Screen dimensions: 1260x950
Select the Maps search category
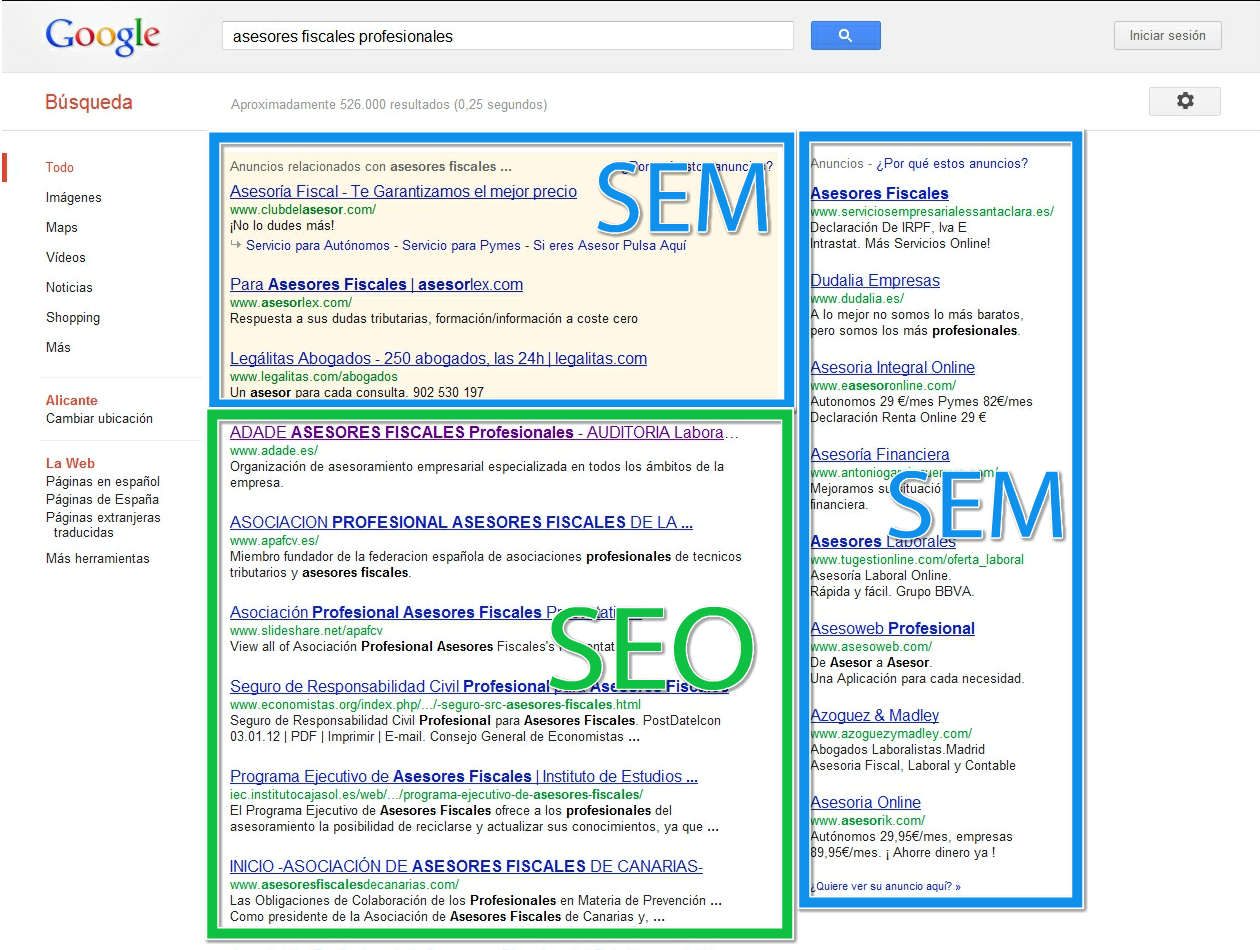62,227
